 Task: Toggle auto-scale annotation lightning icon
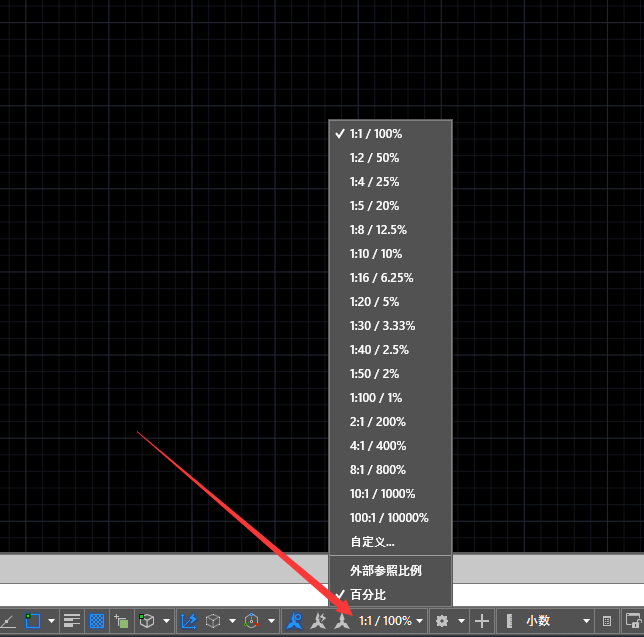(318, 621)
